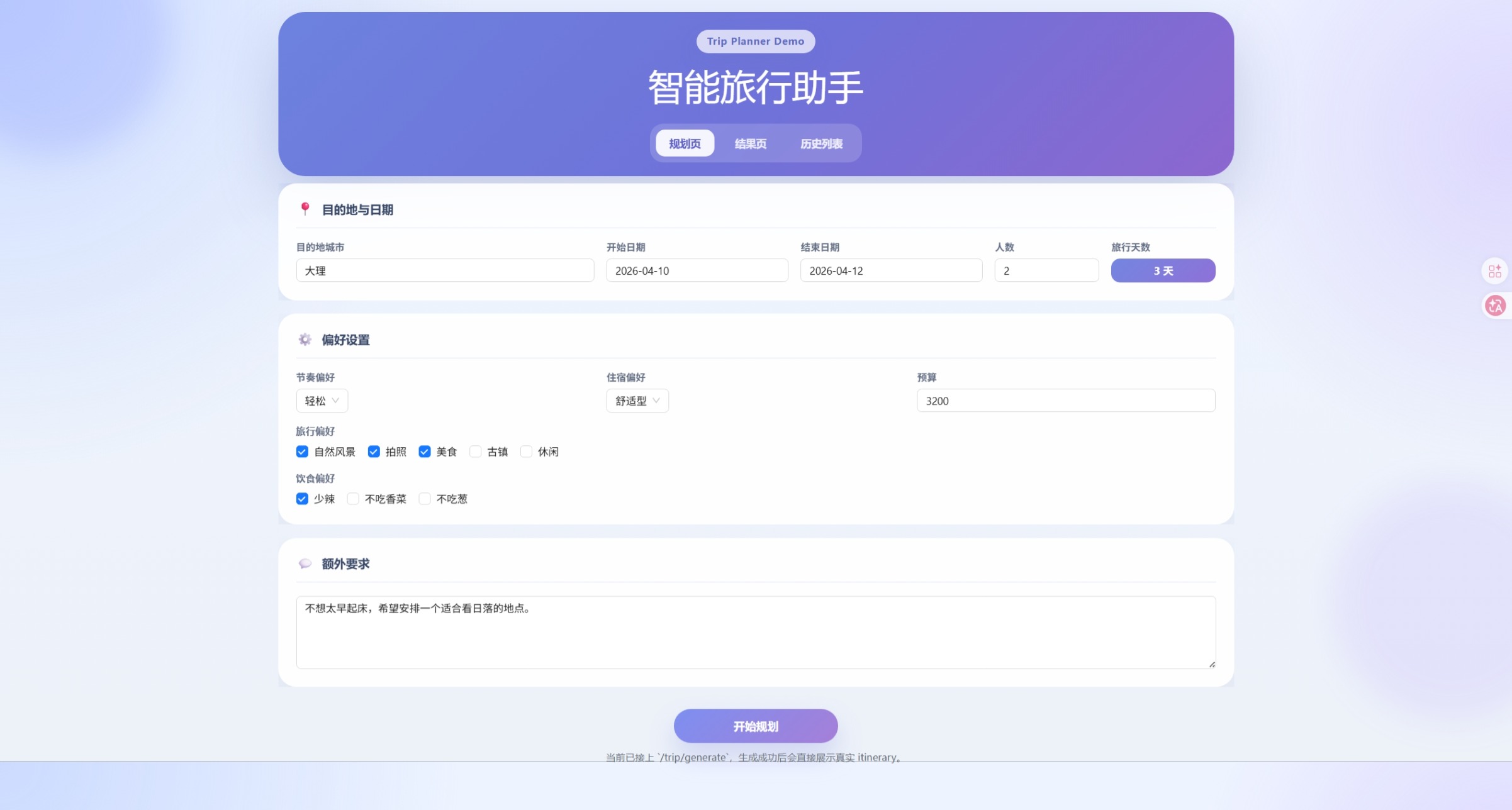This screenshot has width=1512, height=810.
Task: Enable the 不吃香菜 checkbox
Action: (353, 499)
